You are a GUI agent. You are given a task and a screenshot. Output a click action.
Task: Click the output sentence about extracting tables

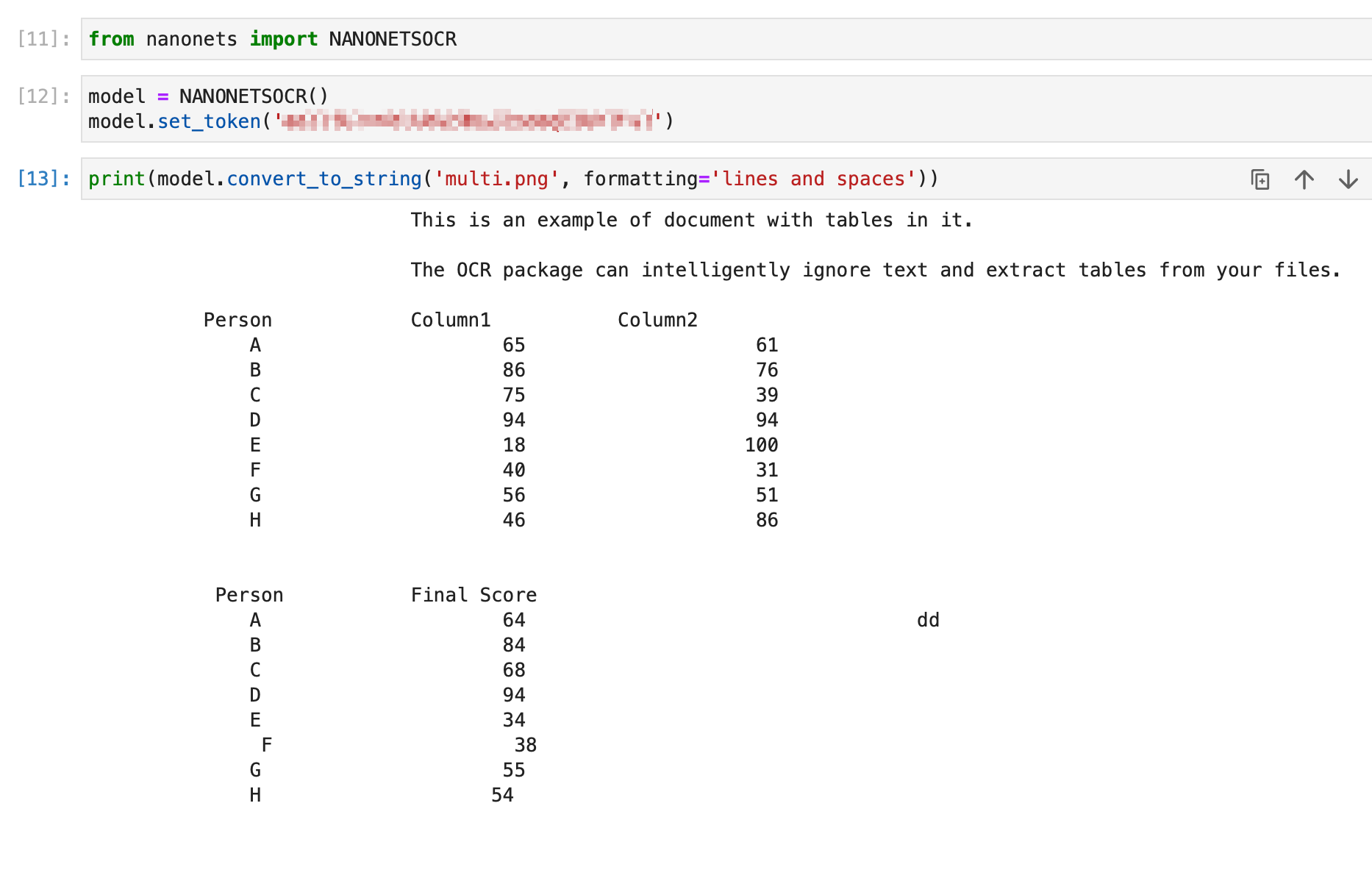tap(875, 269)
